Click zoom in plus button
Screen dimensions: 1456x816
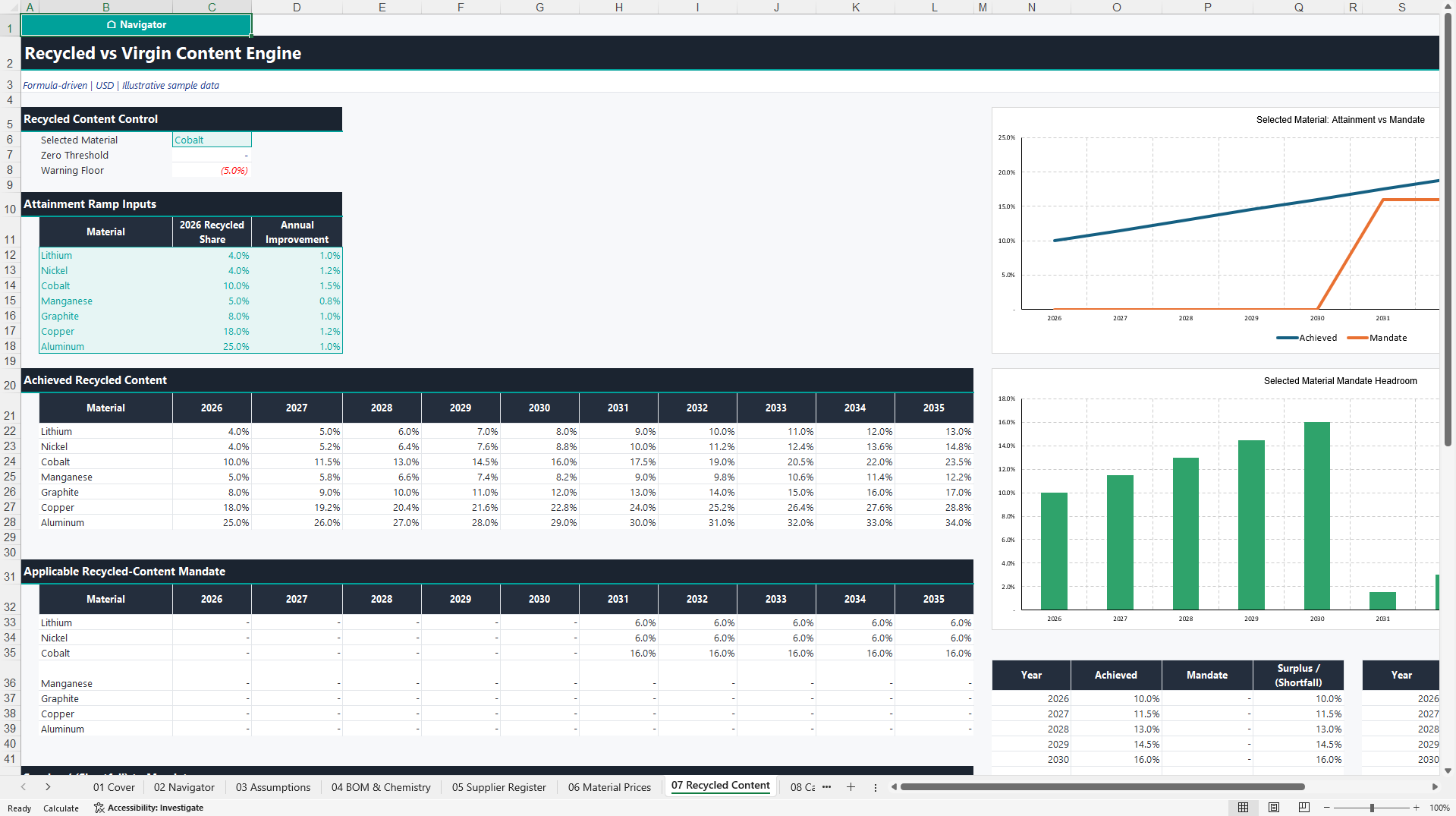coord(1417,808)
